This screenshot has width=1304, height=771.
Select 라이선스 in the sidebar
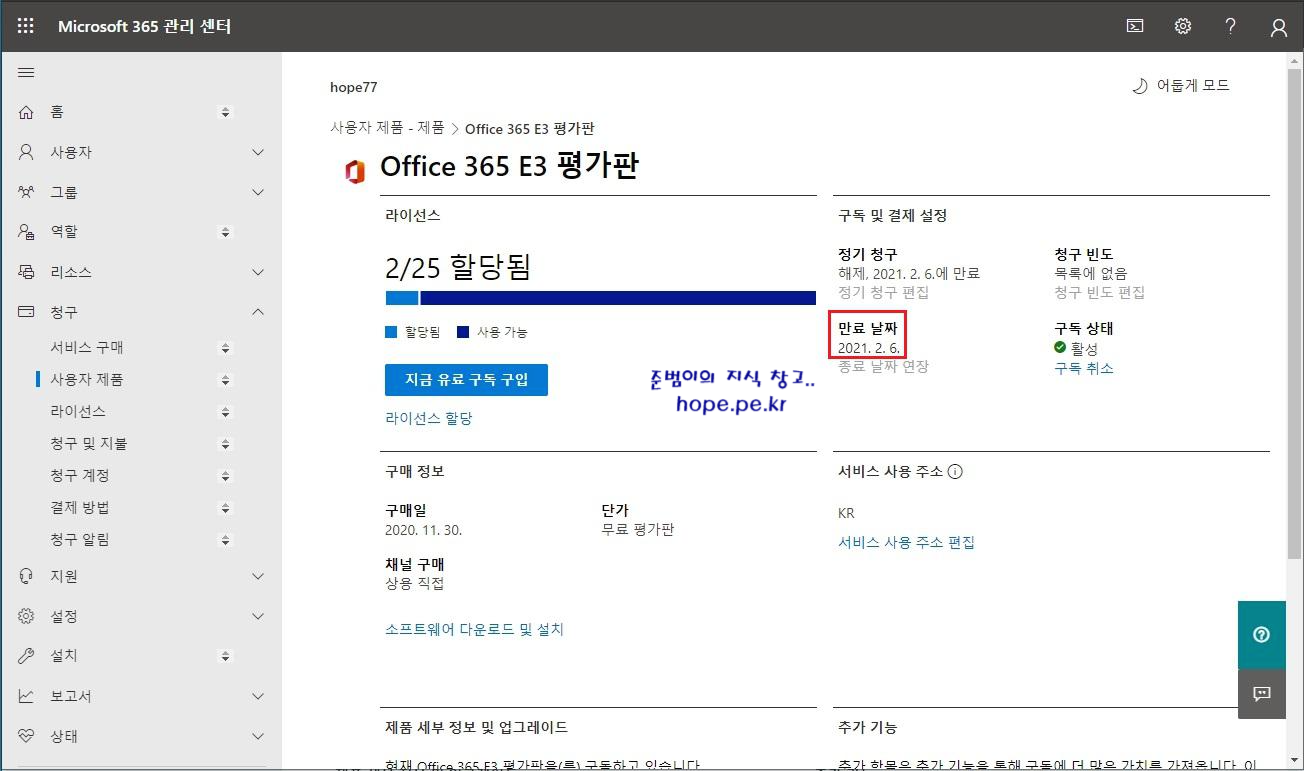78,411
